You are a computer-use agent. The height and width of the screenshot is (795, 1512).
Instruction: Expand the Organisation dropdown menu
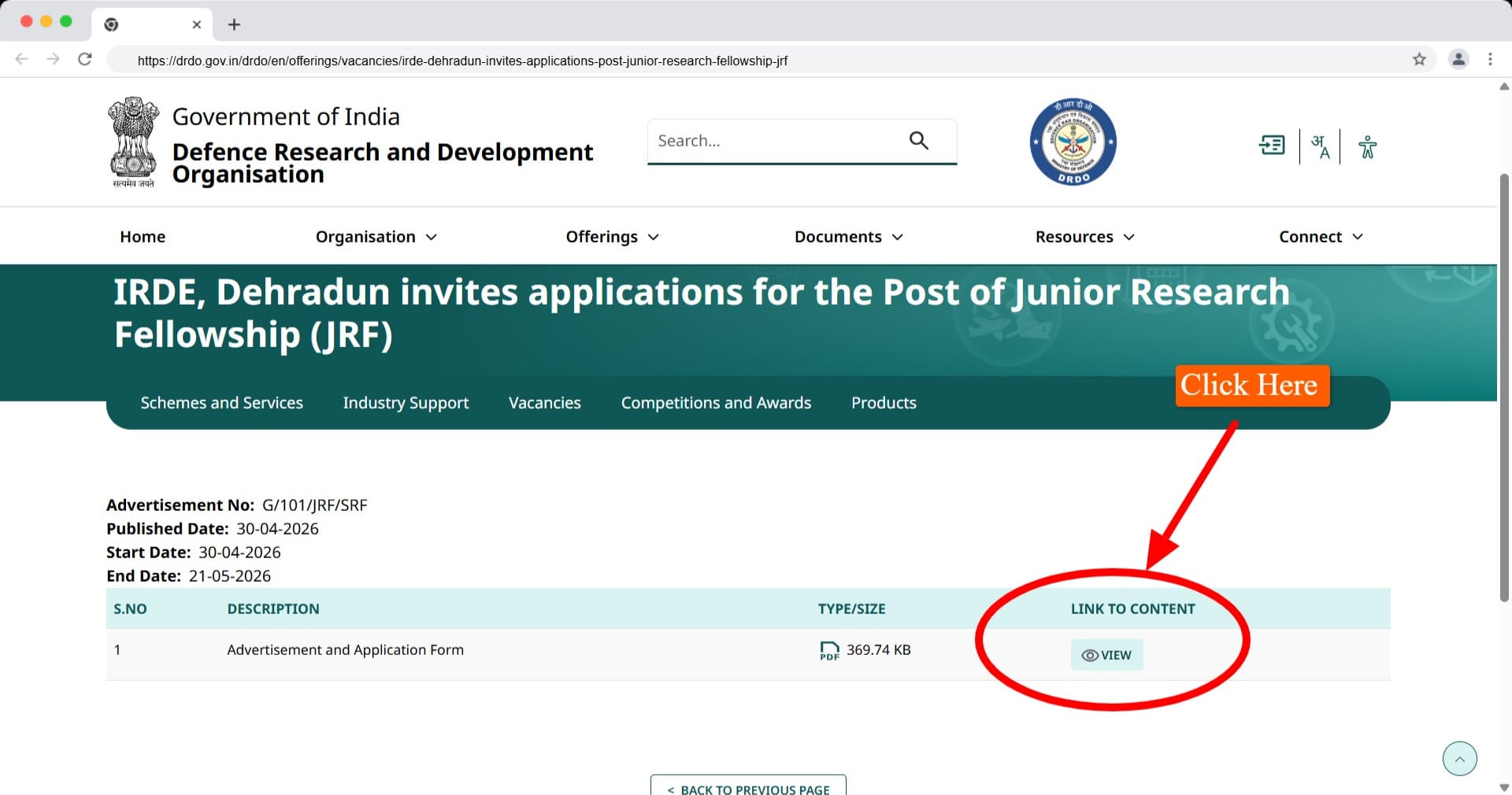point(376,237)
